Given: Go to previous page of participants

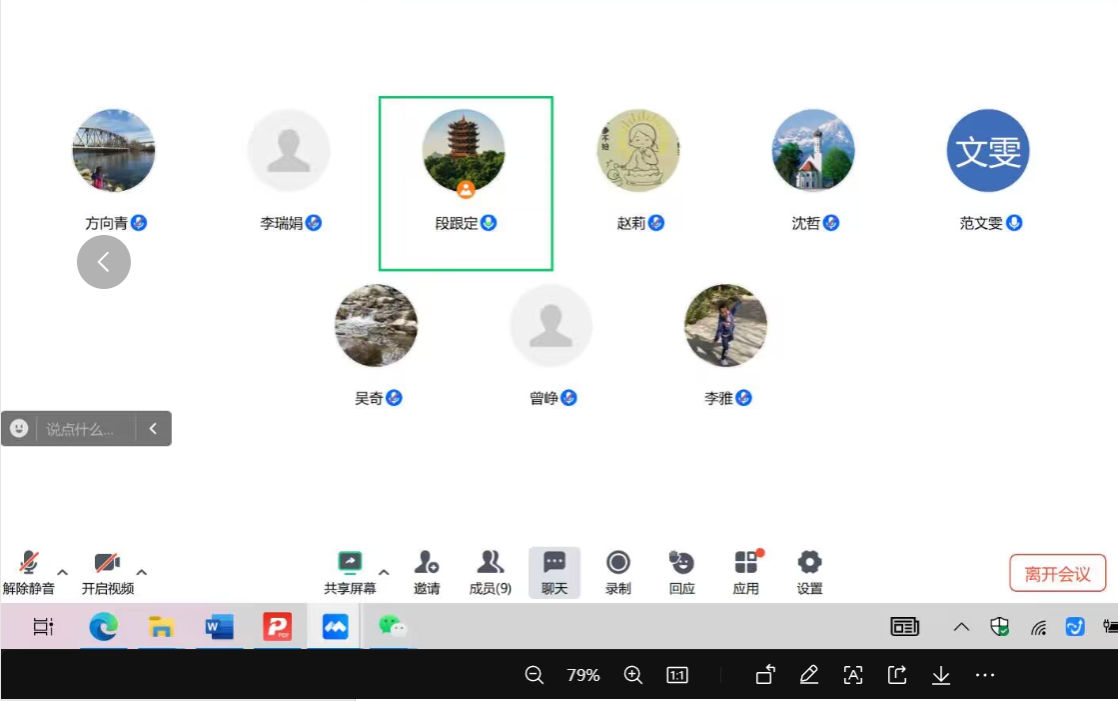Looking at the screenshot, I should [x=104, y=262].
